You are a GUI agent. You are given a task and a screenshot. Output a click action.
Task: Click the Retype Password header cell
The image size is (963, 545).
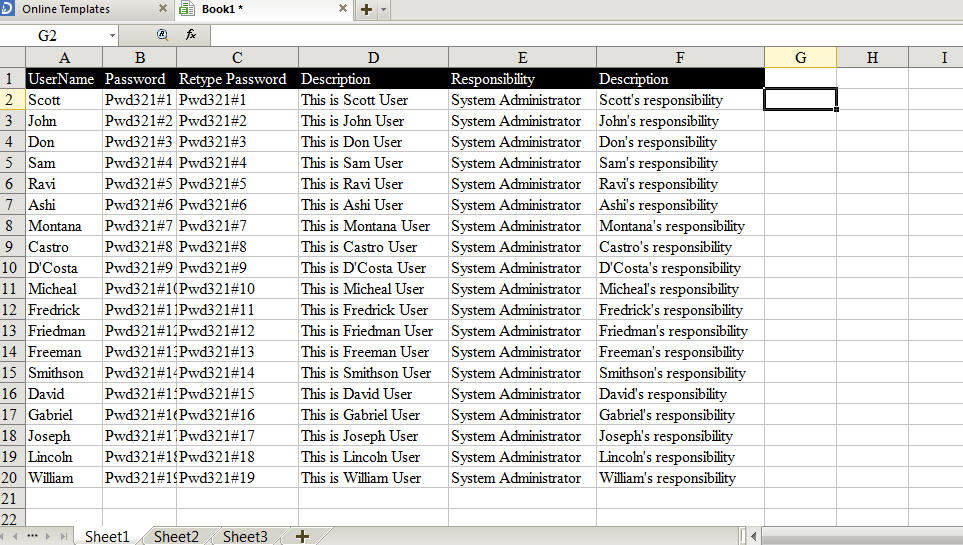click(x=237, y=79)
